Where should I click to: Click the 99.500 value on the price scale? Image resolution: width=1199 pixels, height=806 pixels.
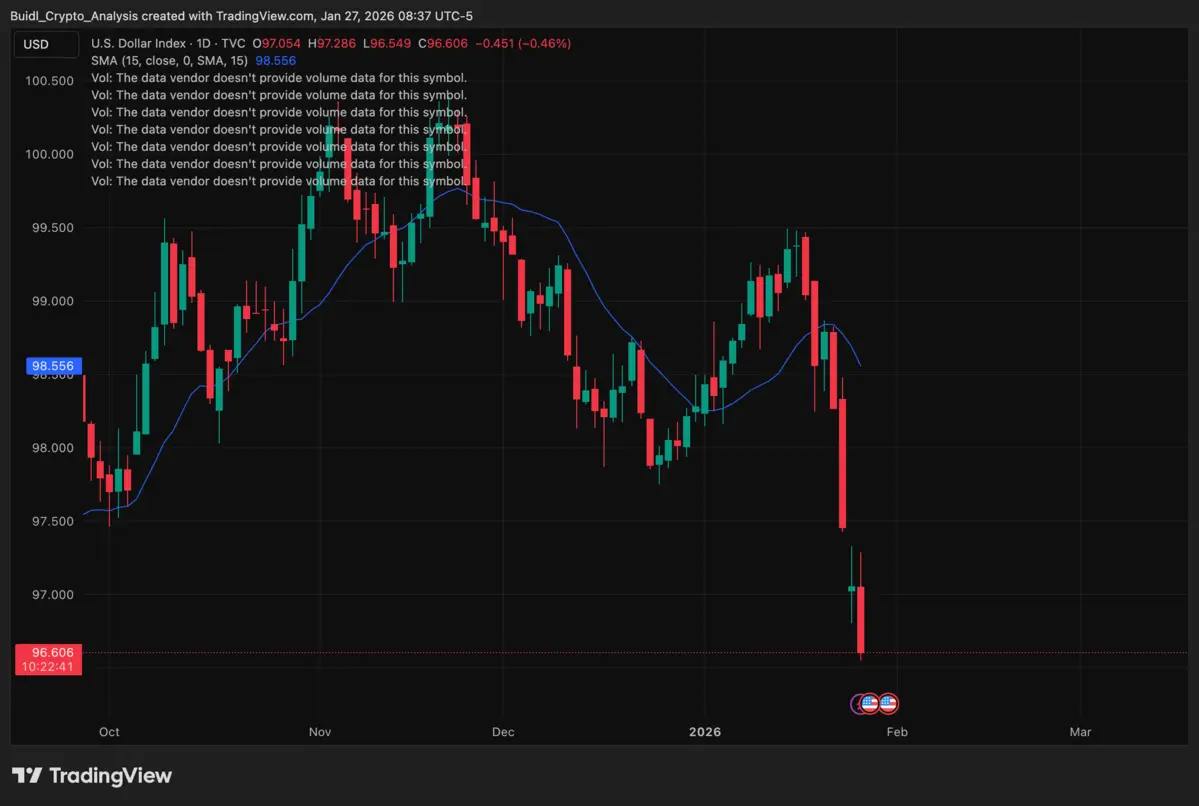[x=51, y=227]
